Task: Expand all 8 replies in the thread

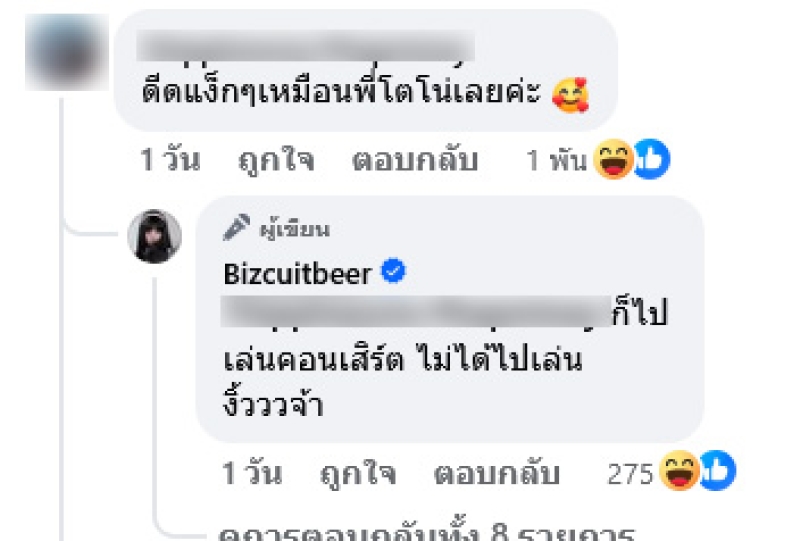Action: click(x=426, y=532)
